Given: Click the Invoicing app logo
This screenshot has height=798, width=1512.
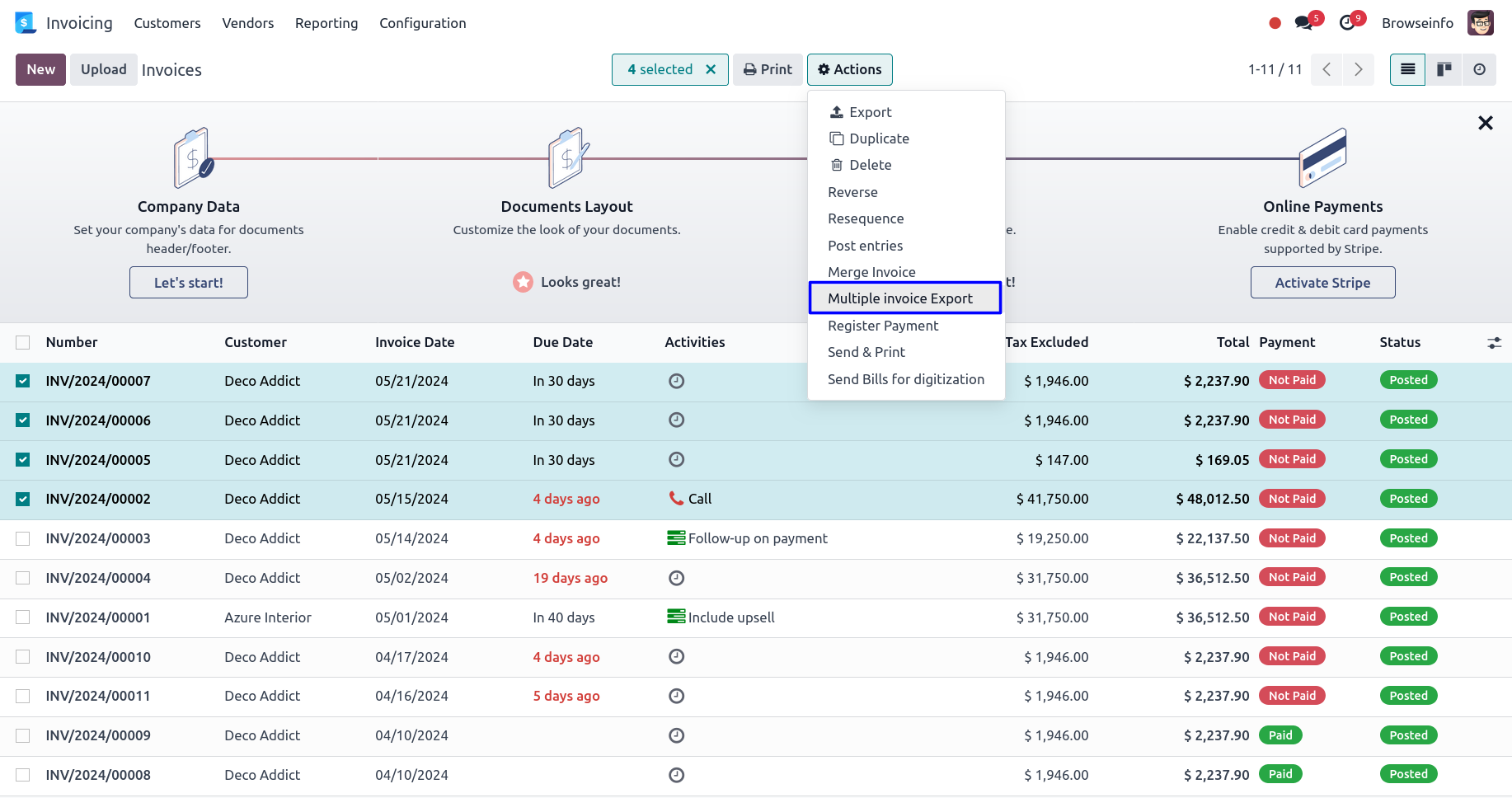Looking at the screenshot, I should (x=26, y=23).
